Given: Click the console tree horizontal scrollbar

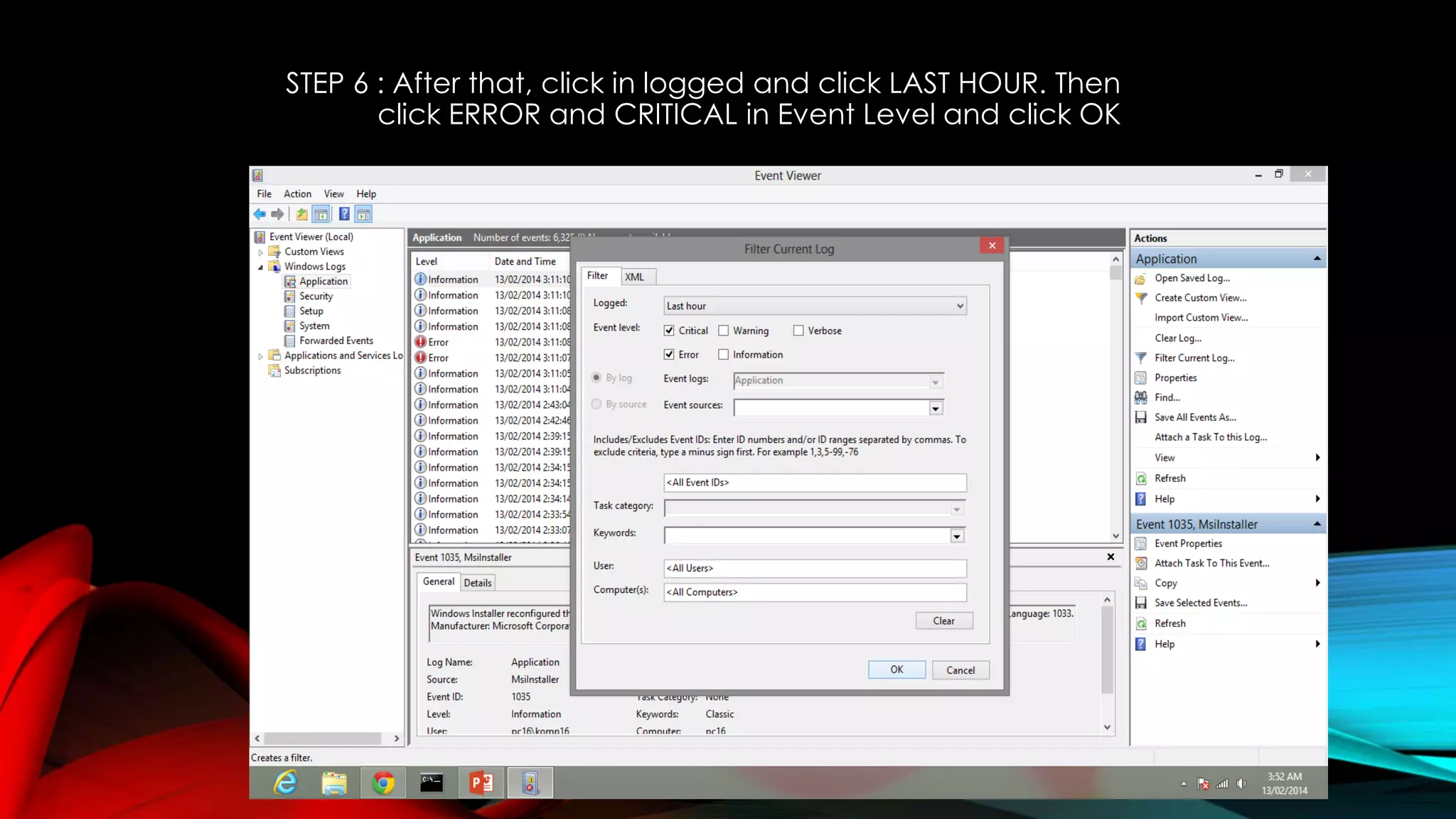Looking at the screenshot, I should pyautogui.click(x=327, y=739).
